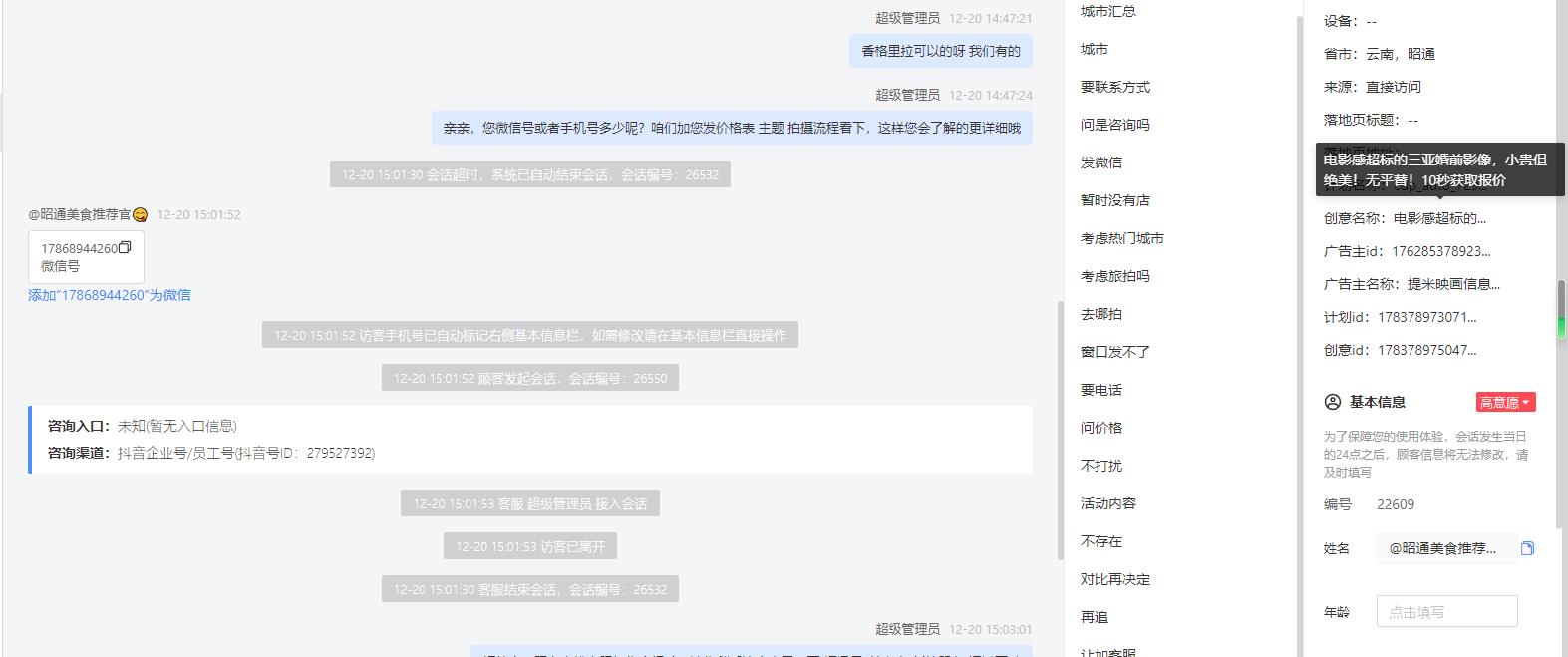
Task: Click the 姓名 field showing @昭通美食推荐
Action: [1446, 548]
